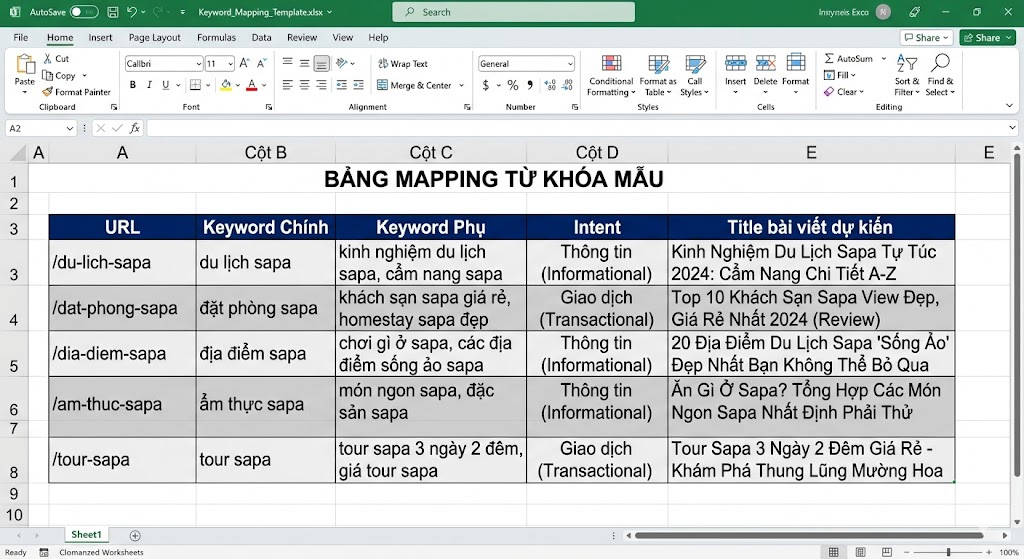Viewport: 1024px width, 559px height.
Task: Open the Page Layout ribbon tab
Action: [154, 38]
